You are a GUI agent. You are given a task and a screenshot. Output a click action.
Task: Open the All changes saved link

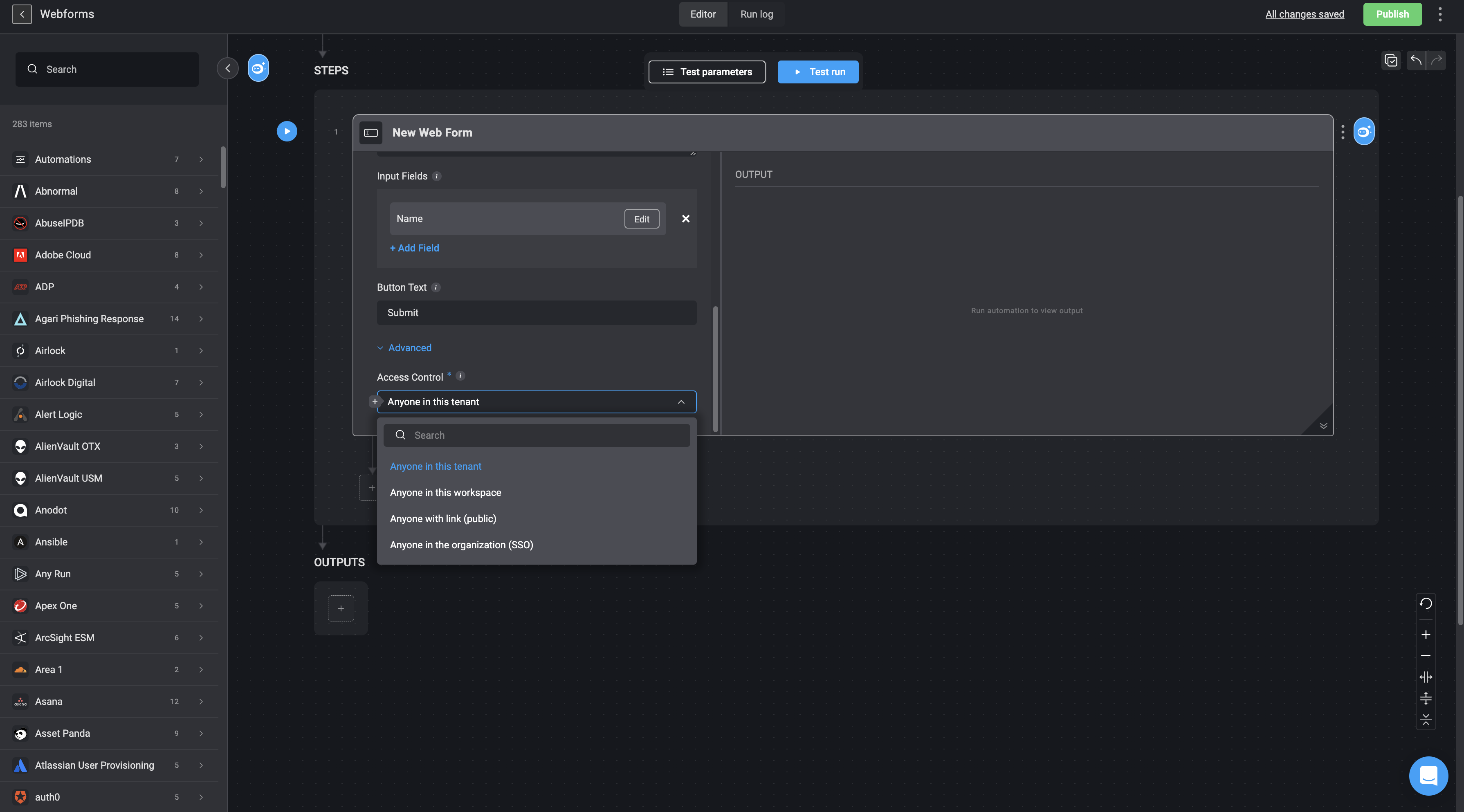click(x=1304, y=14)
